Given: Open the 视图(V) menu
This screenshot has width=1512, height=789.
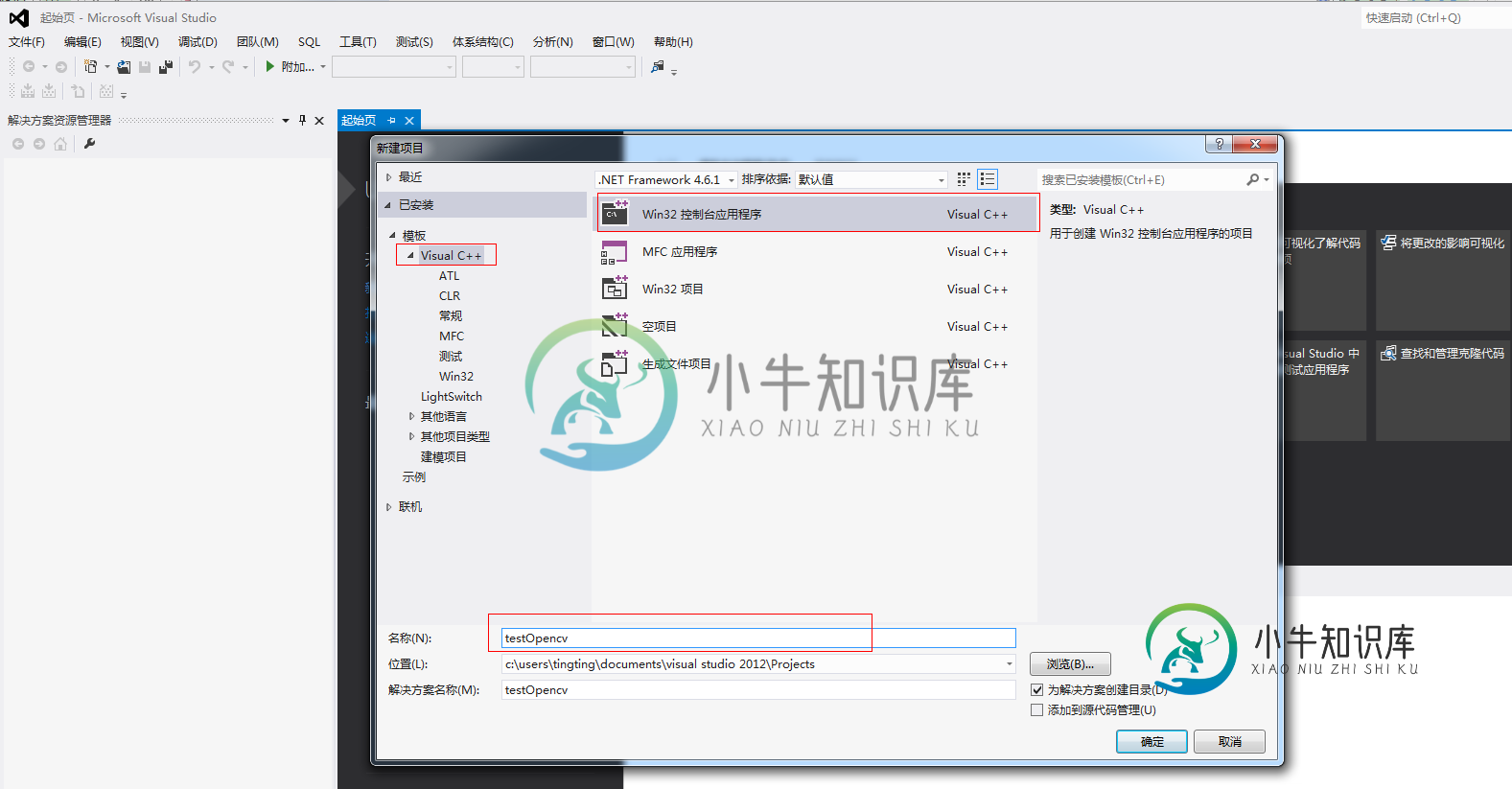Looking at the screenshot, I should pos(139,42).
